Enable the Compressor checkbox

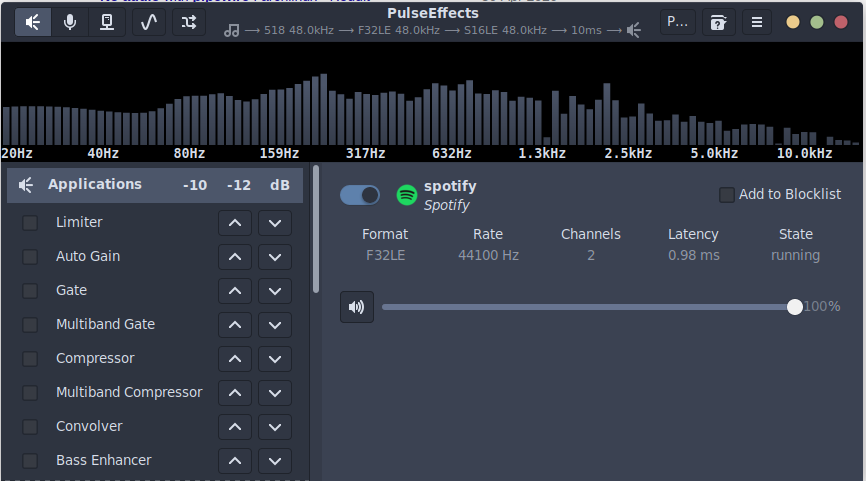(x=30, y=358)
